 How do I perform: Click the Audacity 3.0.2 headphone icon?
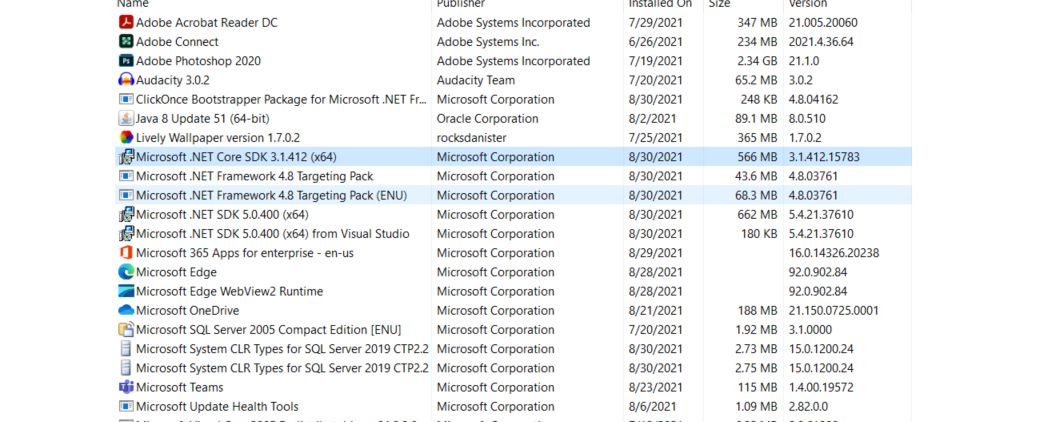point(126,80)
